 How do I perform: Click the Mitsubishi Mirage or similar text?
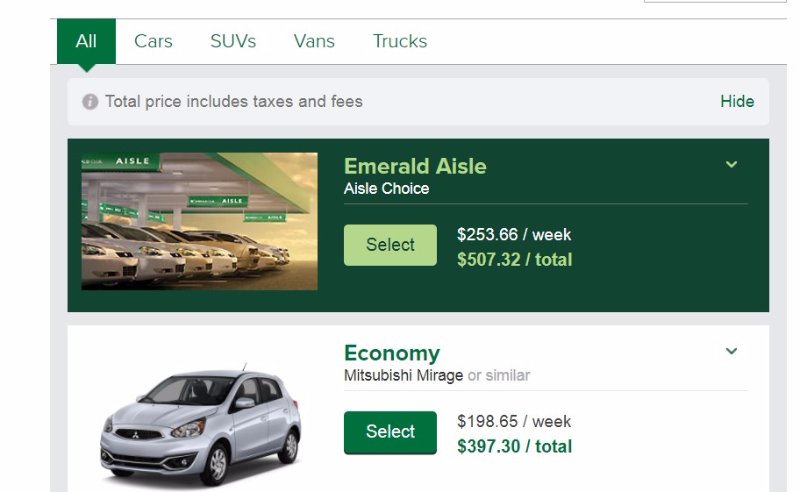click(x=436, y=376)
